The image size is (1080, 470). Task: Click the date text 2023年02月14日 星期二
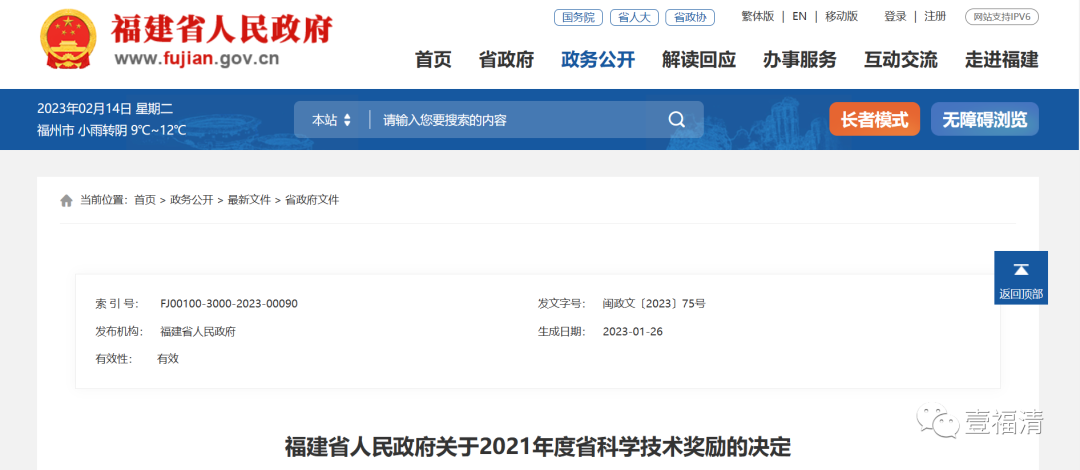105,109
